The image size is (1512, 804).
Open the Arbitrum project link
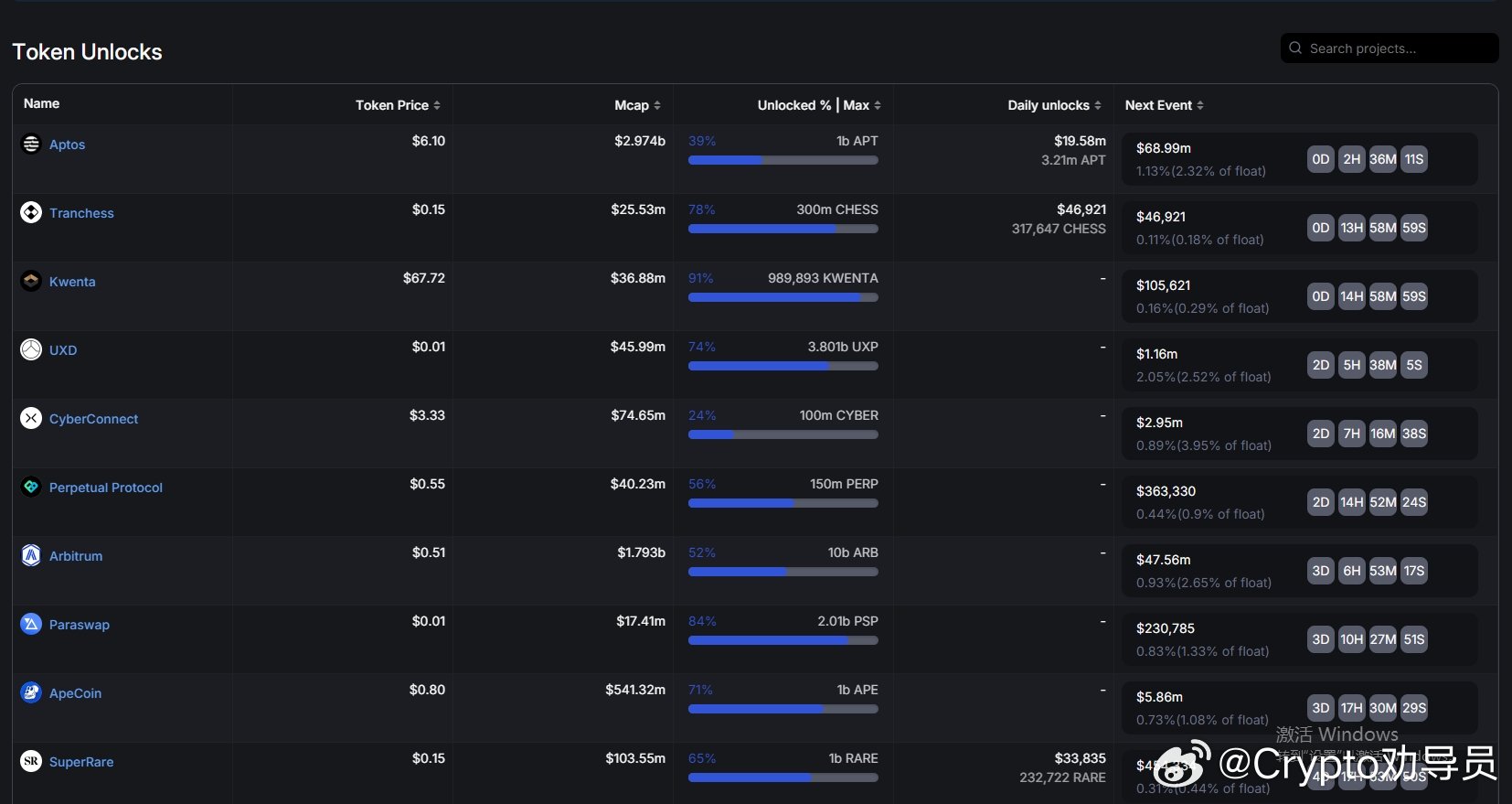[x=76, y=556]
